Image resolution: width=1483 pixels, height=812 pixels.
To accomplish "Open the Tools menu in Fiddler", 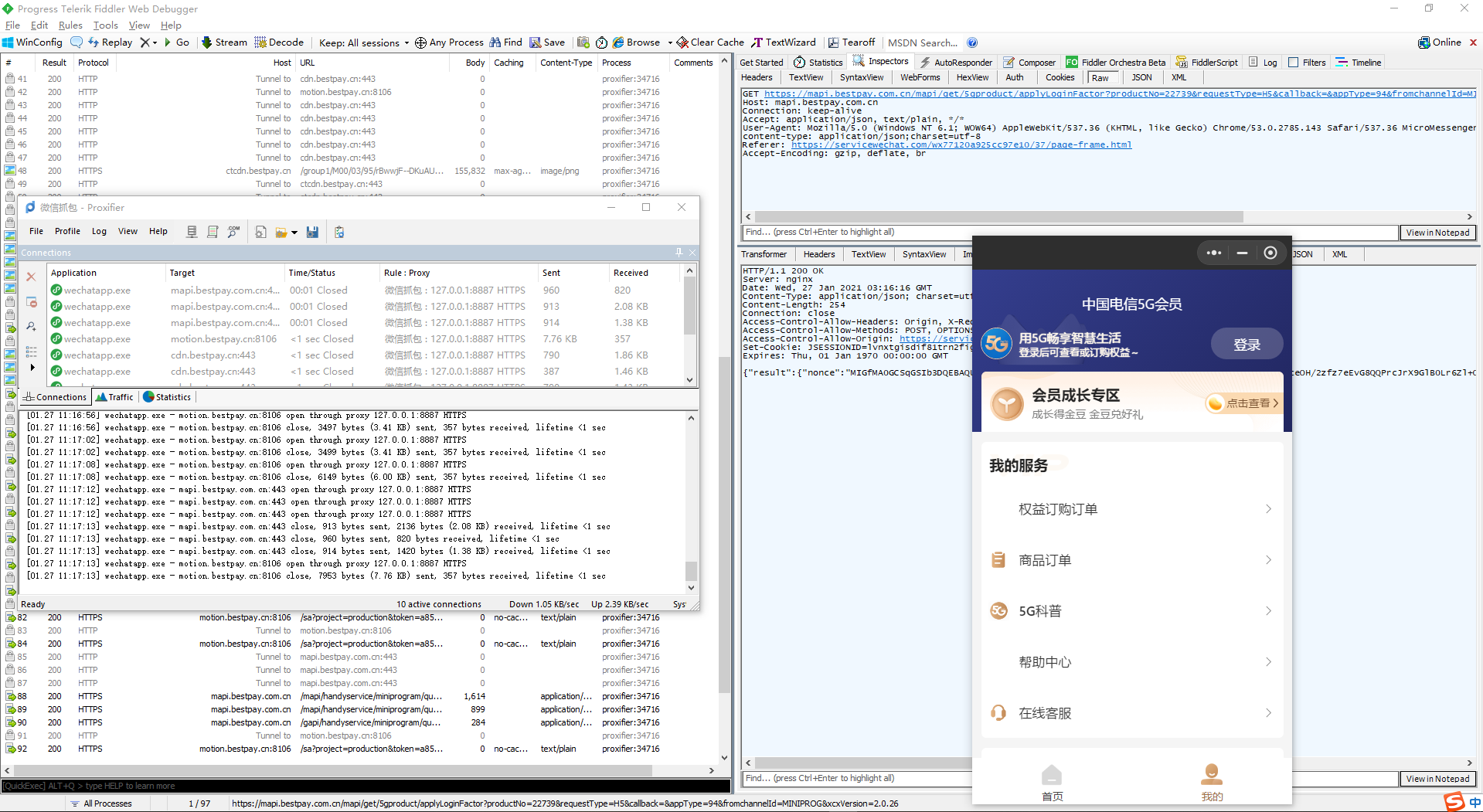I will coord(106,25).
